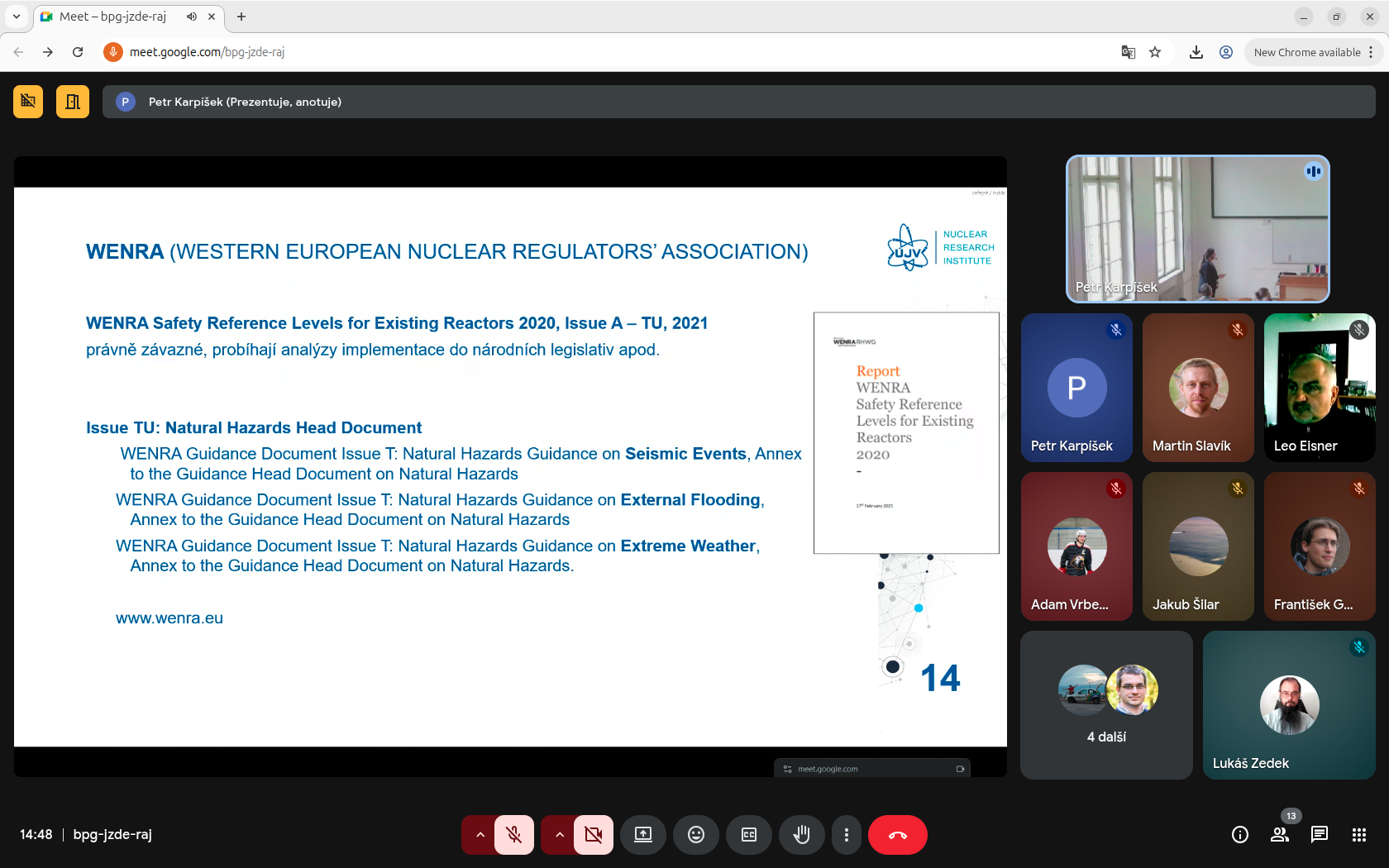This screenshot has width=1389, height=868.
Task: Open the activities grid icon
Action: [1358, 835]
